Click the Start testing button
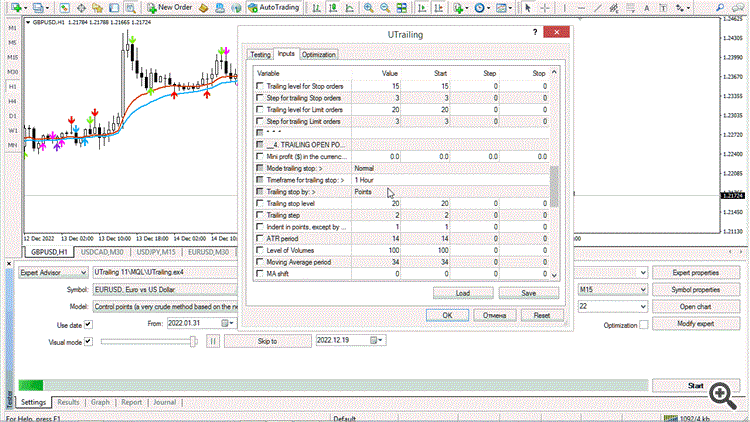Viewport: 750px width, 422px height. pyautogui.click(x=696, y=386)
